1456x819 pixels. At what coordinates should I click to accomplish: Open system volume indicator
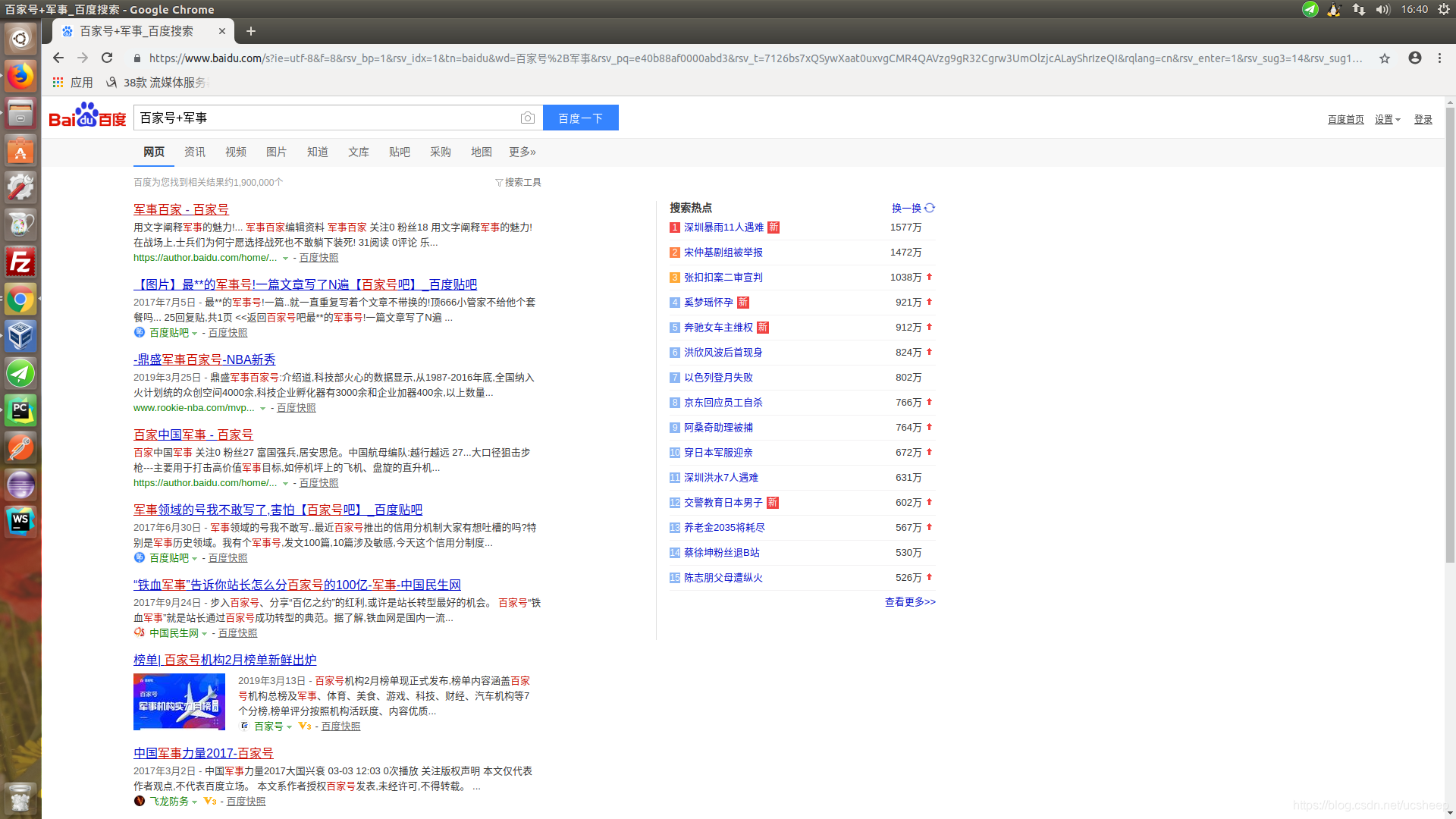click(1382, 9)
